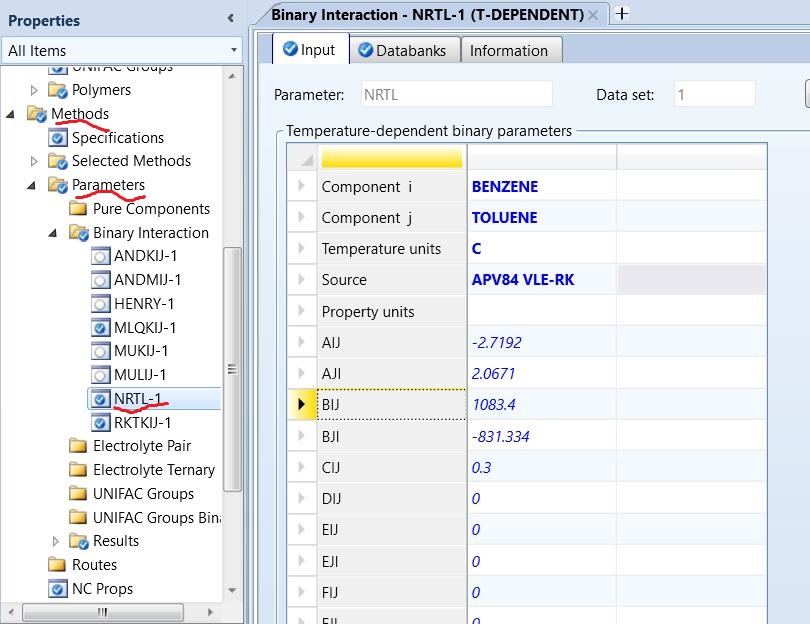Click the Electrolyte Pair folder icon
The width and height of the screenshot is (810, 624).
coord(78,446)
